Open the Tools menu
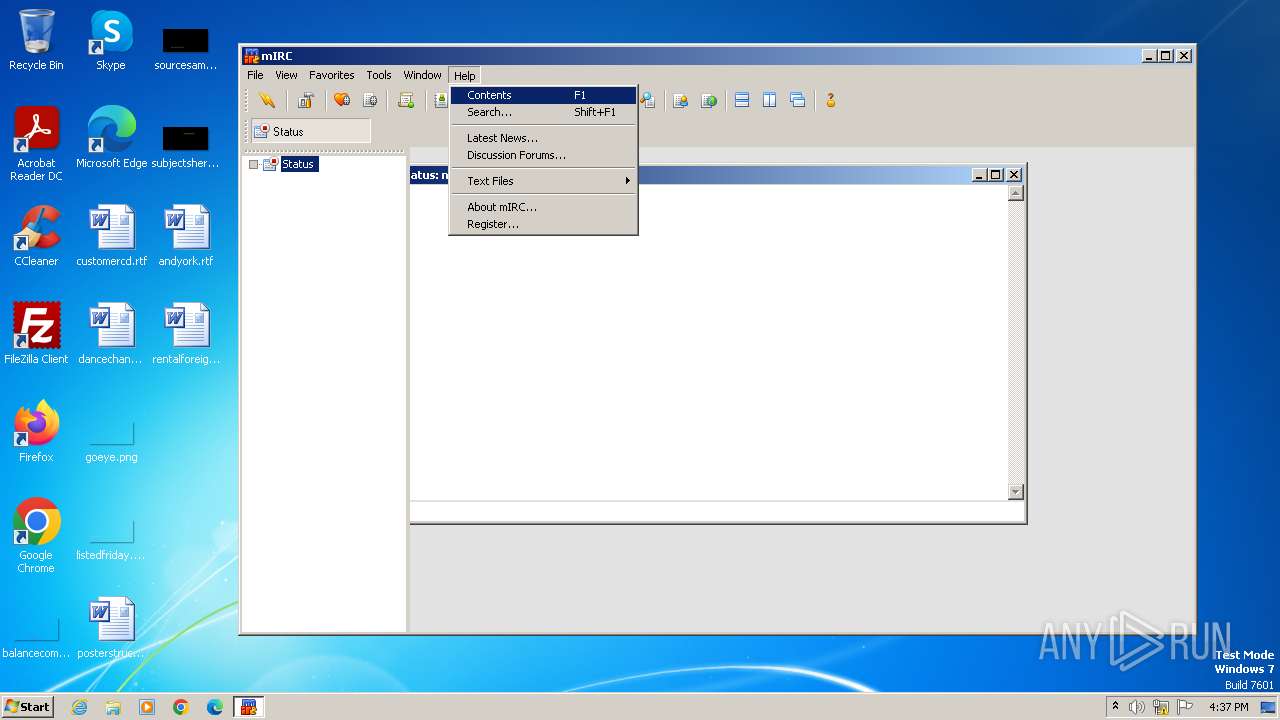This screenshot has width=1280, height=720. pos(379,75)
